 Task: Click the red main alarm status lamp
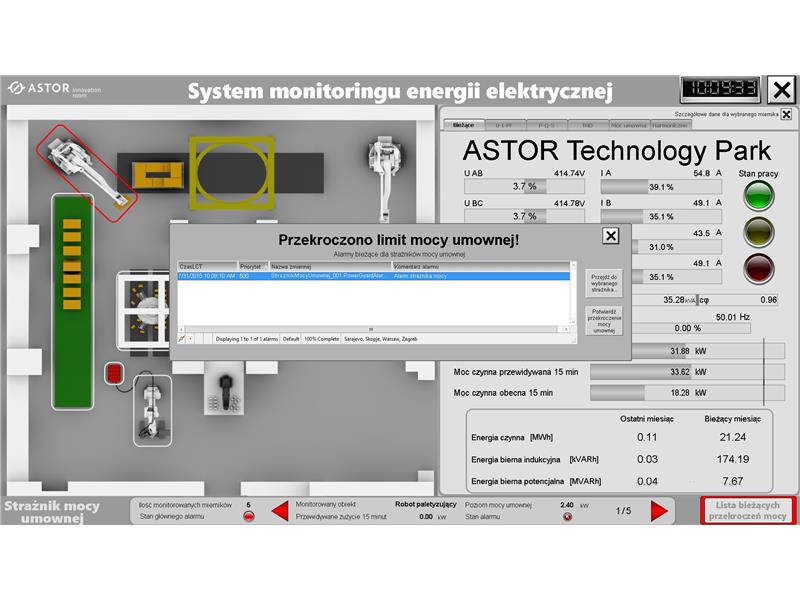tap(248, 517)
